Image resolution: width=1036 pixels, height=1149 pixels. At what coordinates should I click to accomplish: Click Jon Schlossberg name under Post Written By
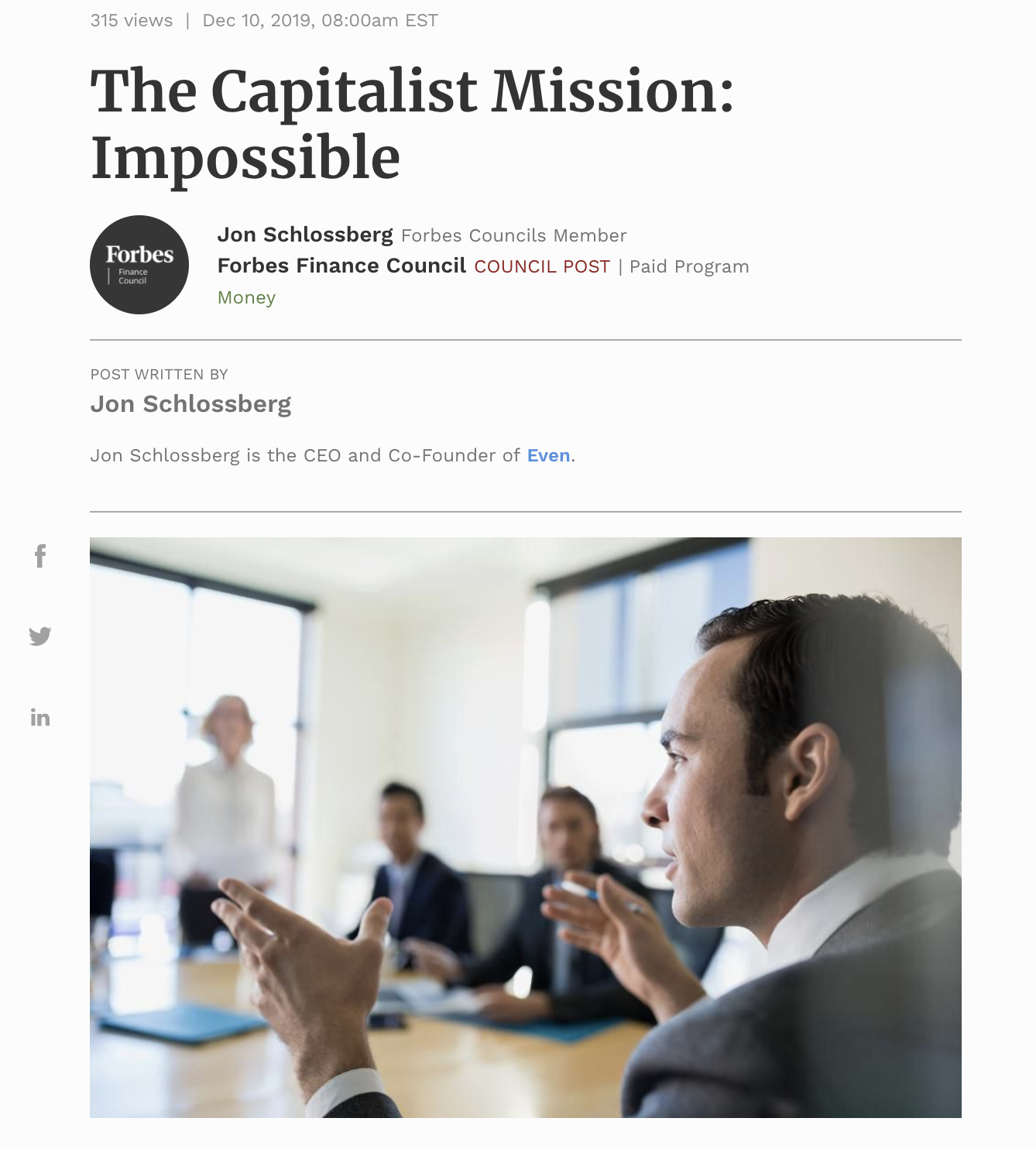click(x=190, y=404)
